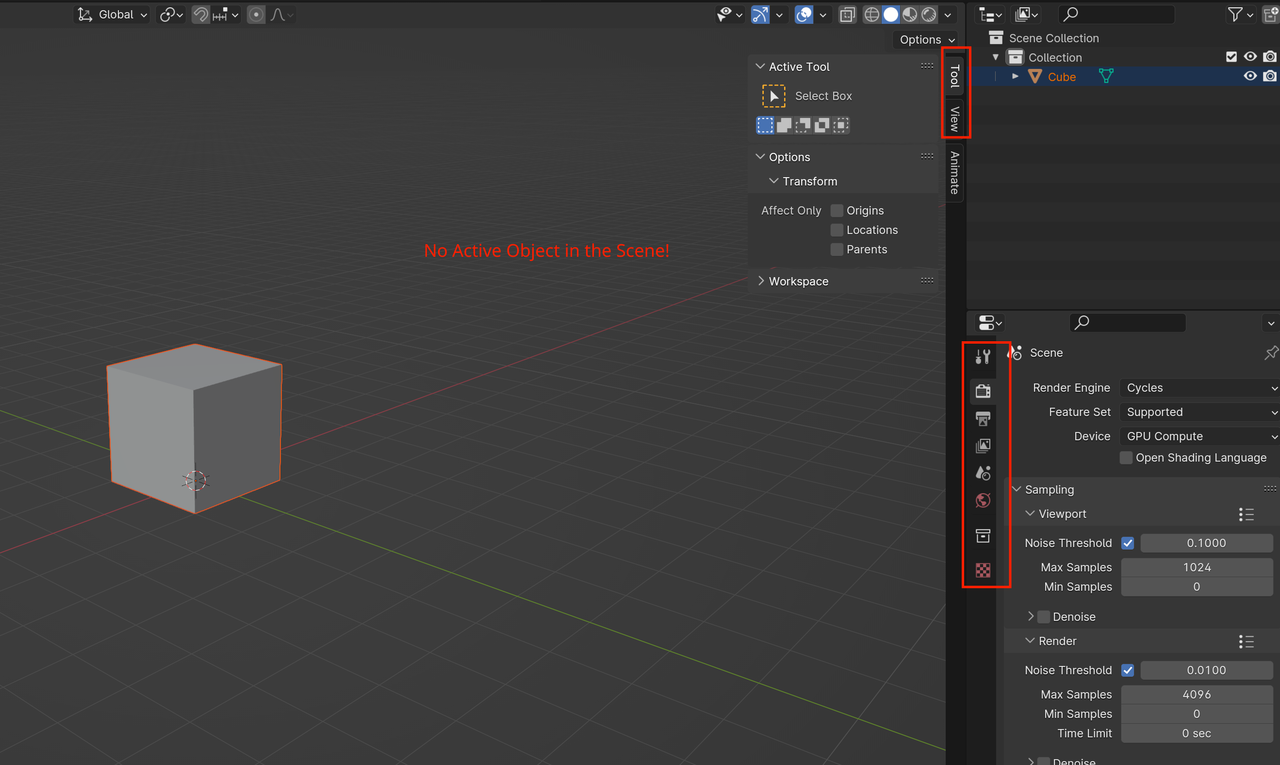This screenshot has width=1280, height=765.
Task: Open the View Layer properties tab
Action: pyautogui.click(x=983, y=446)
